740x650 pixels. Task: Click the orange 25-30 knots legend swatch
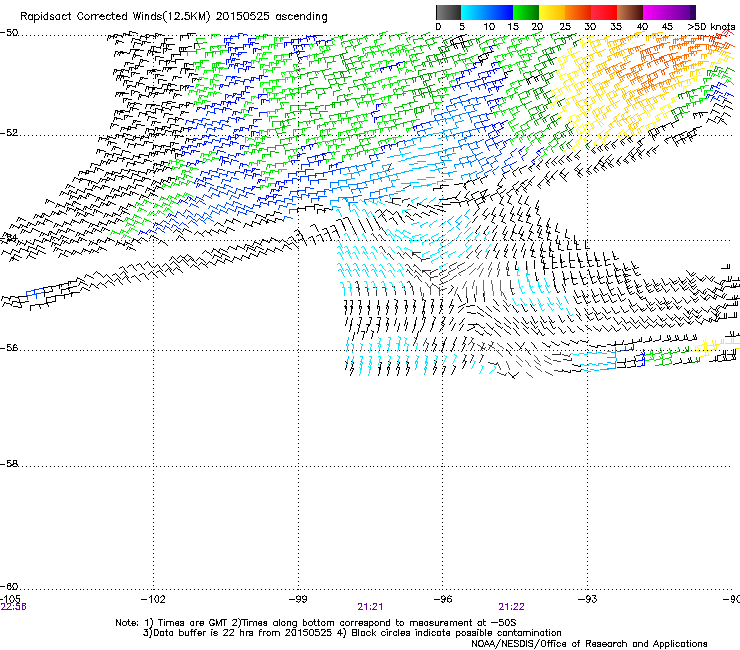578,12
